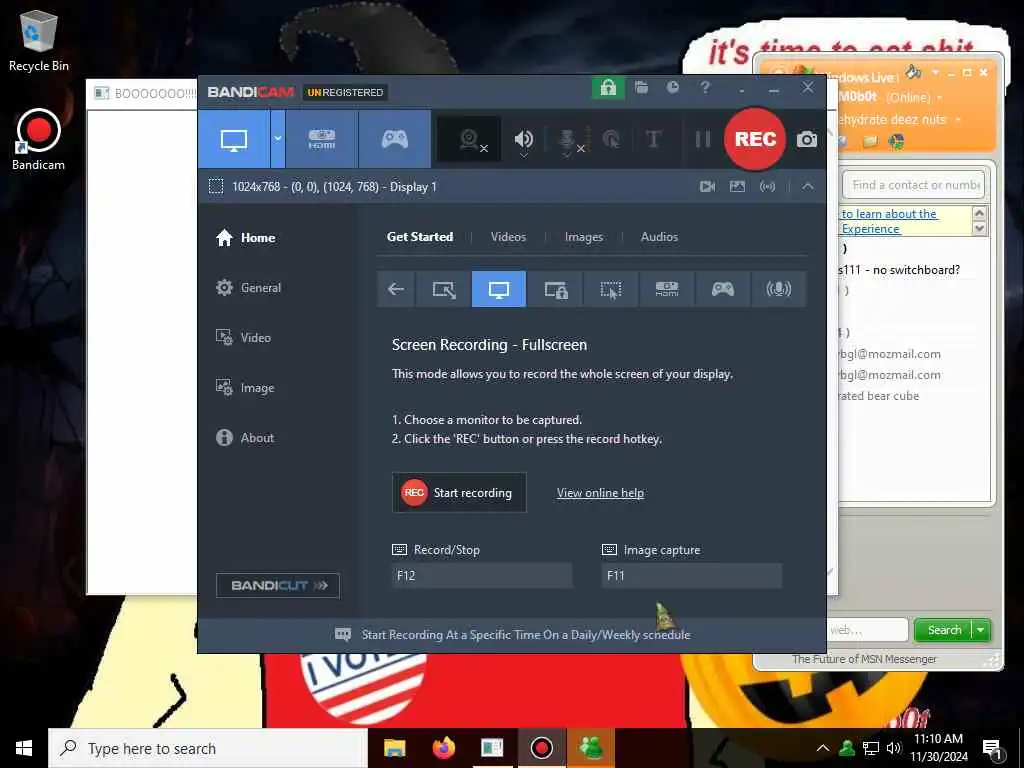1024x768 pixels.
Task: Select HDMI device recording mode in top toolbar
Action: coord(321,139)
